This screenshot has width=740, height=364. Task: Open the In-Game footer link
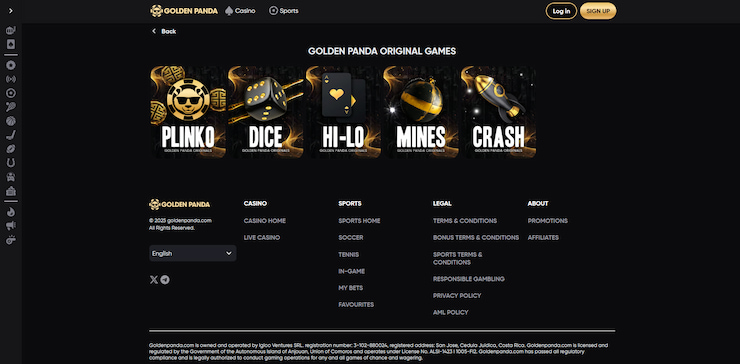(352, 271)
